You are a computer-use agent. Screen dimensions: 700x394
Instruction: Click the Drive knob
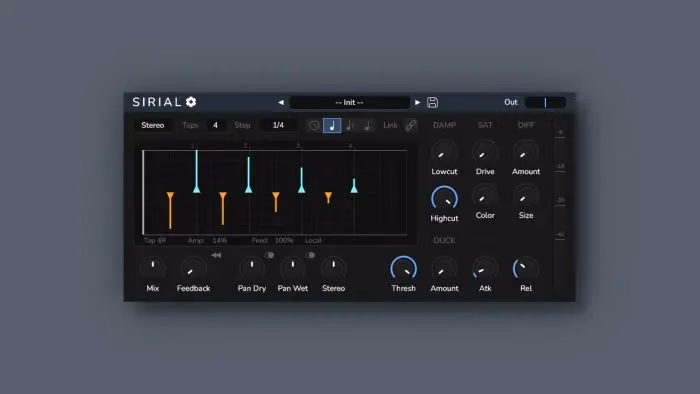coord(485,152)
